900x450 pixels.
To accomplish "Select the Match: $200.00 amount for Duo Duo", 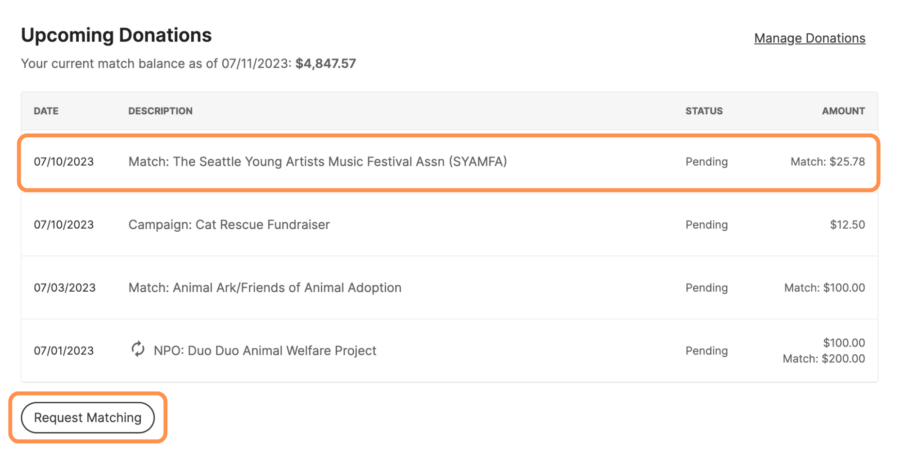I will 824,358.
